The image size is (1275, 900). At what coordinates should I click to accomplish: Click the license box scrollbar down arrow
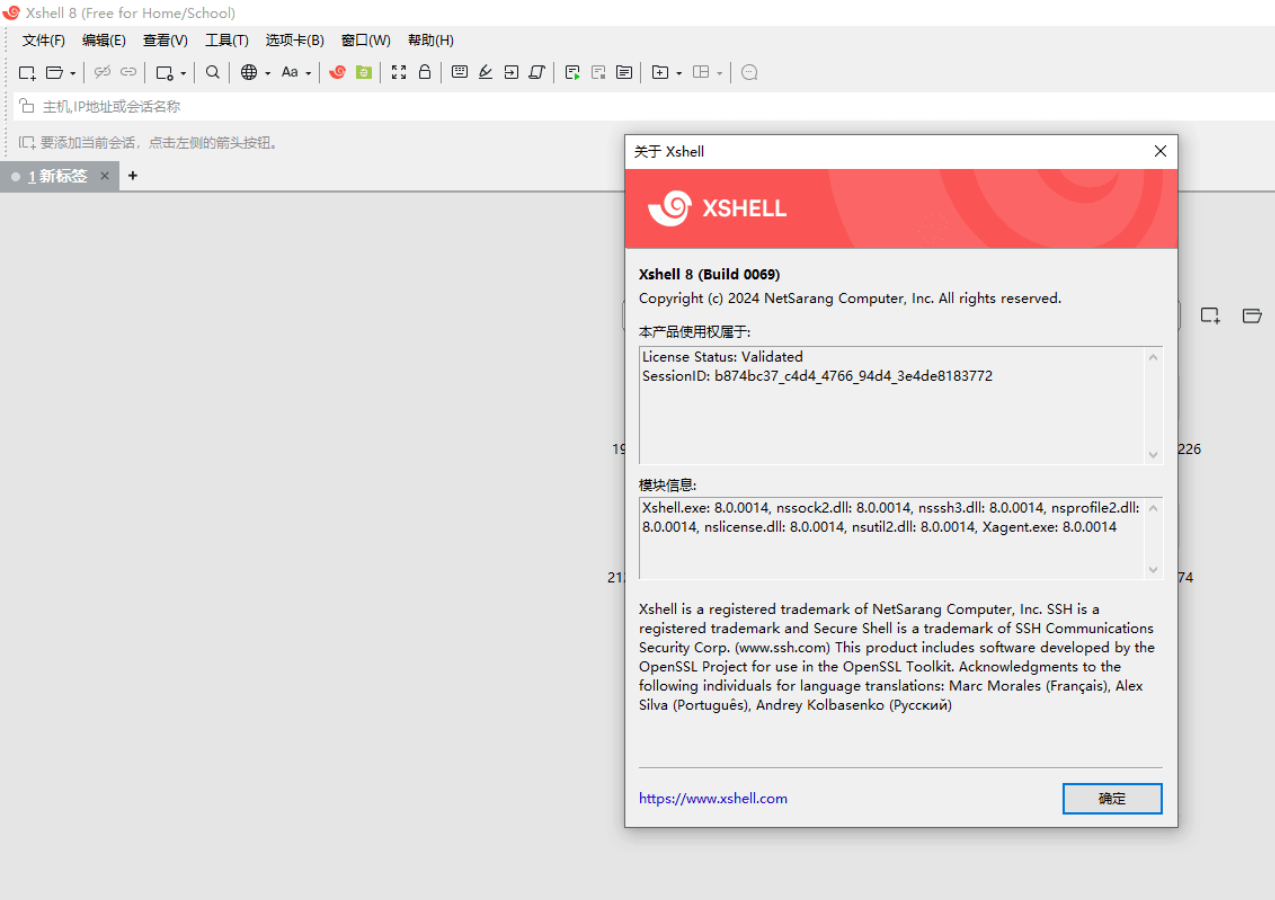pyautogui.click(x=1153, y=454)
